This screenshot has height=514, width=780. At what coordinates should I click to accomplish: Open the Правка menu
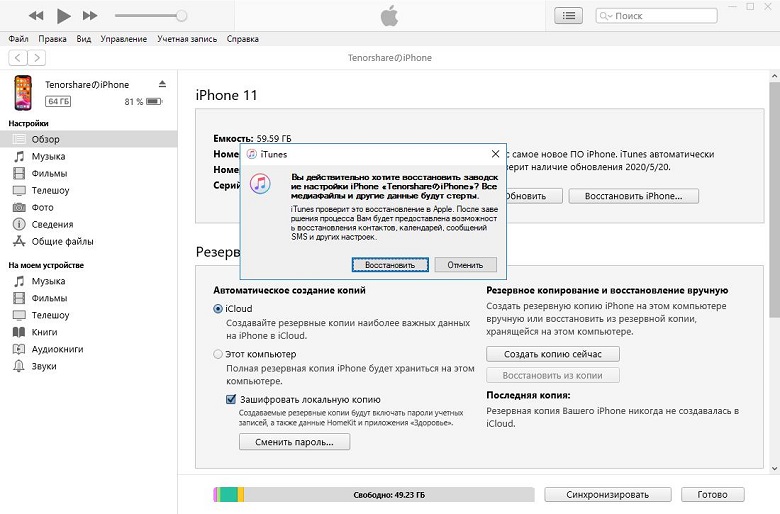[52, 39]
